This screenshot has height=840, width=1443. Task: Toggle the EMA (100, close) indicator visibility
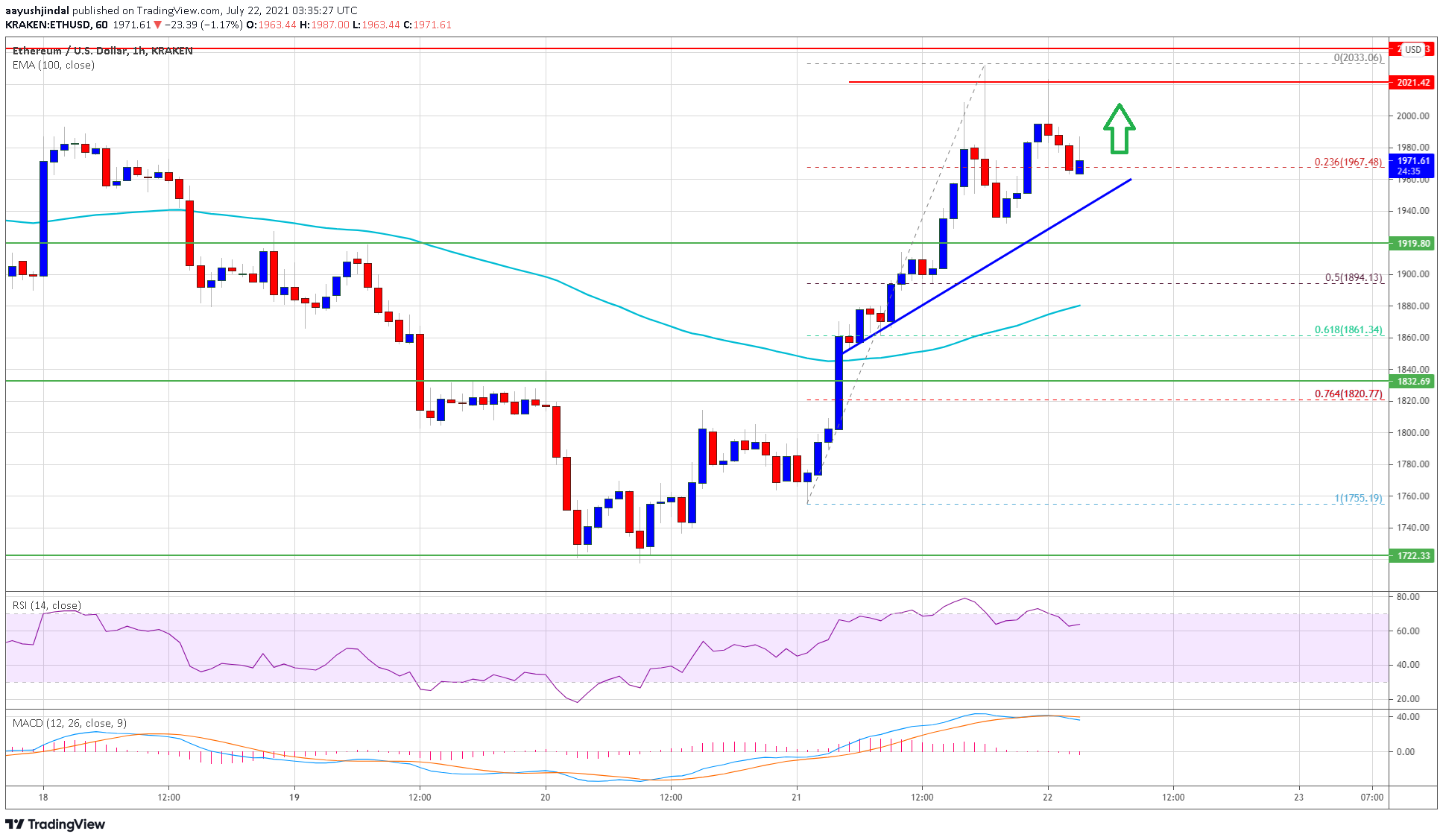pos(53,65)
